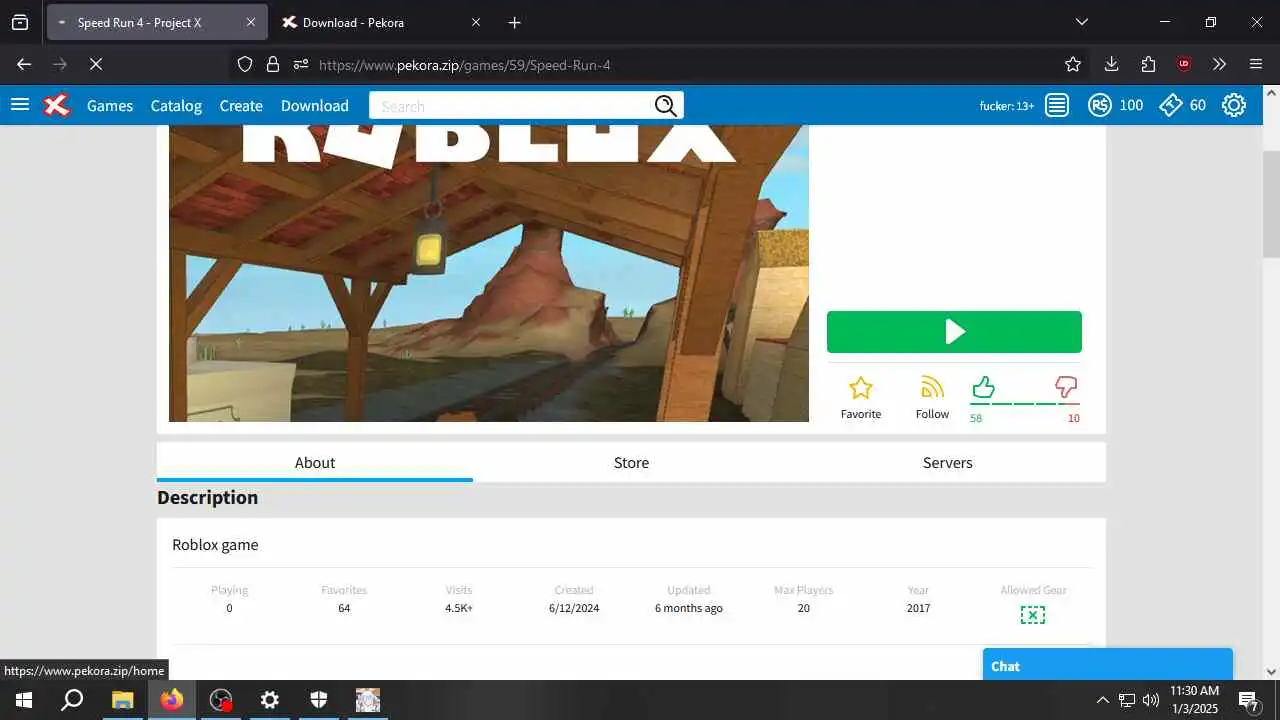The height and width of the screenshot is (720, 1280).
Task: Open a new browser tab
Action: tap(514, 22)
